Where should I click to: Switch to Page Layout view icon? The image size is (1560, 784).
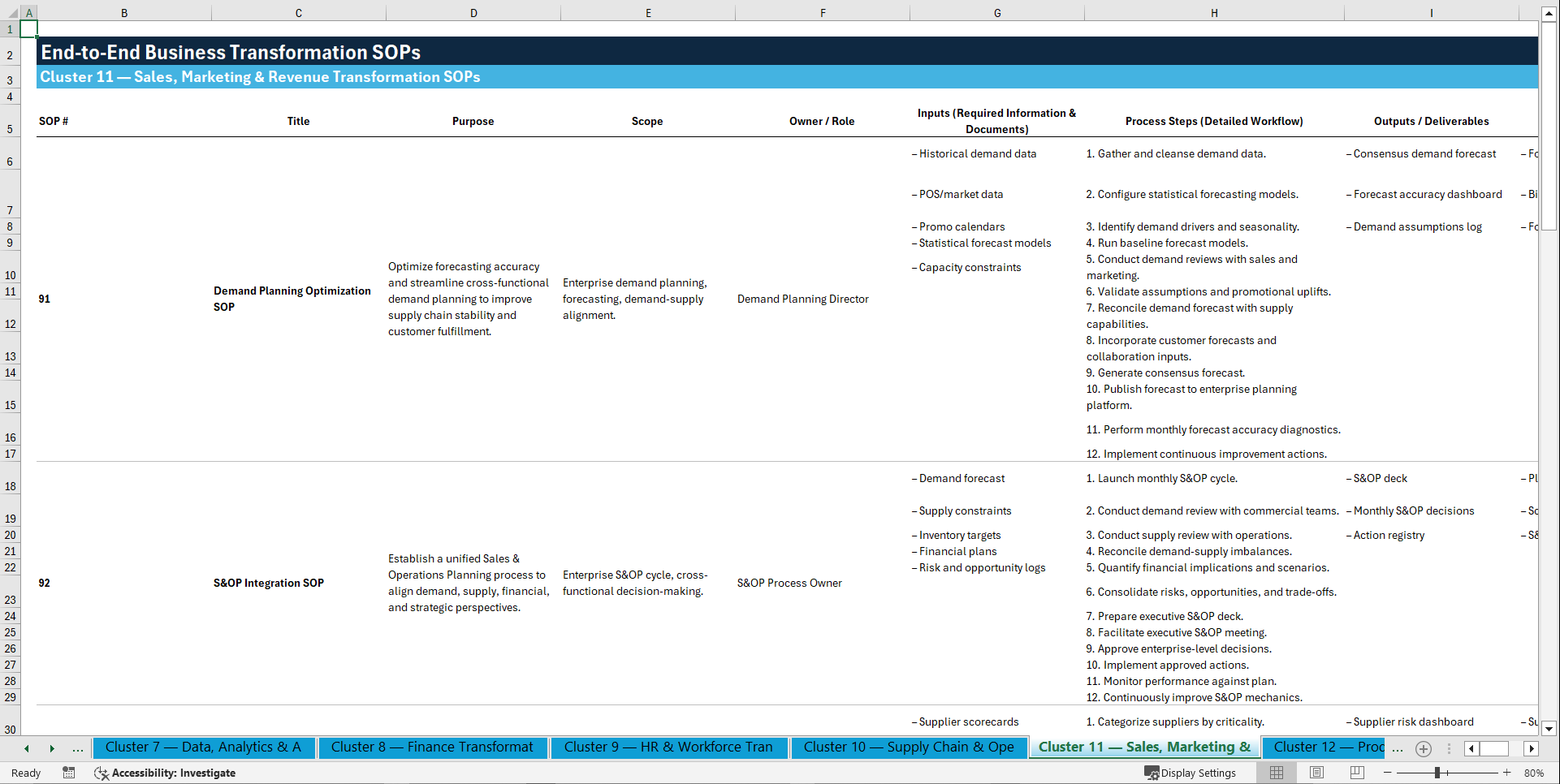(x=1316, y=773)
